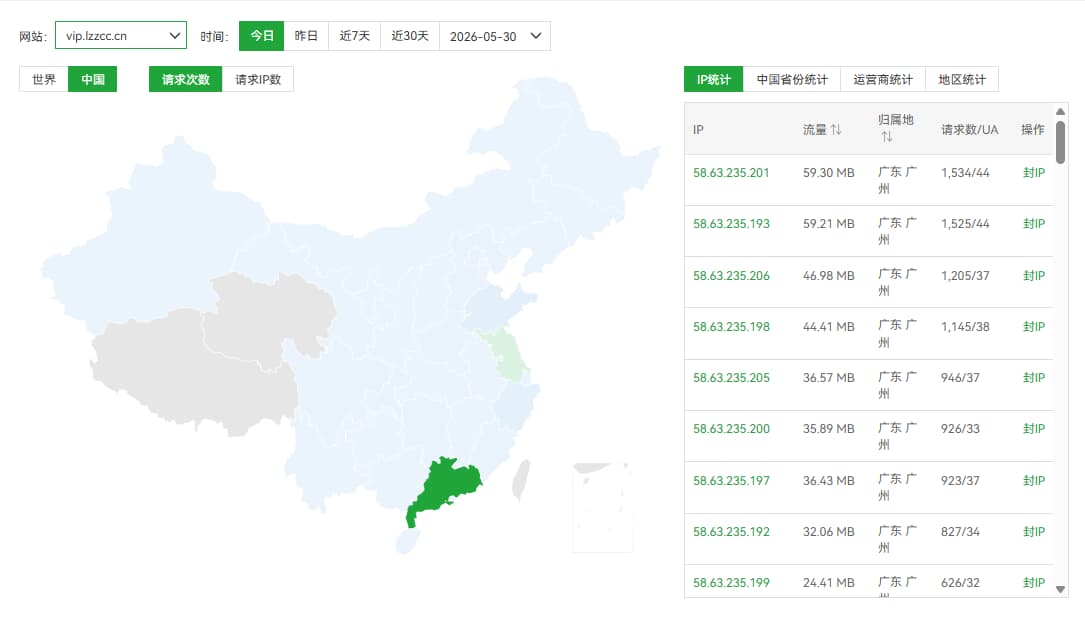Open IP address 58.63.235.201 link

click(x=731, y=173)
